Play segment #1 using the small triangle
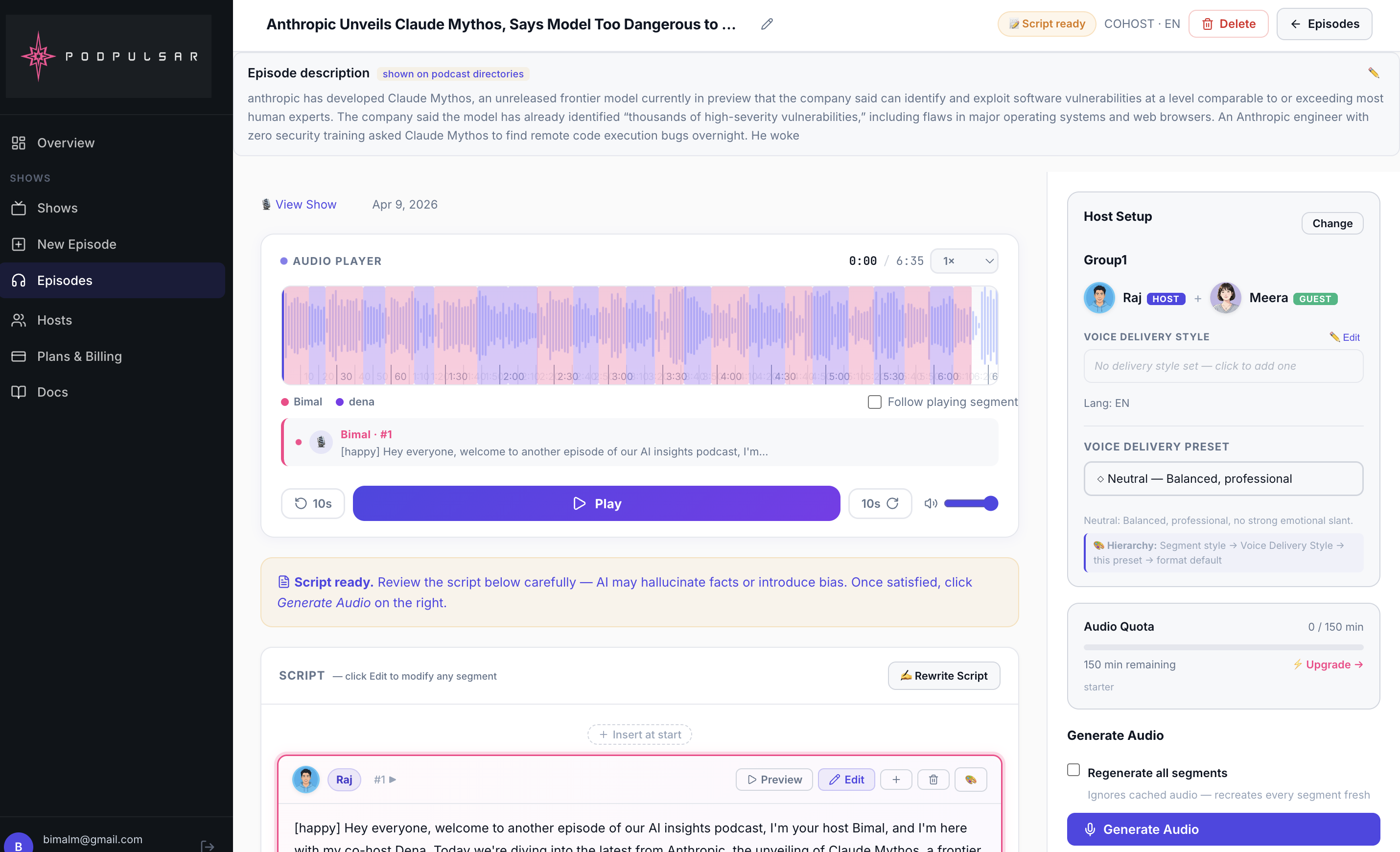This screenshot has height=852, width=1400. tap(392, 779)
